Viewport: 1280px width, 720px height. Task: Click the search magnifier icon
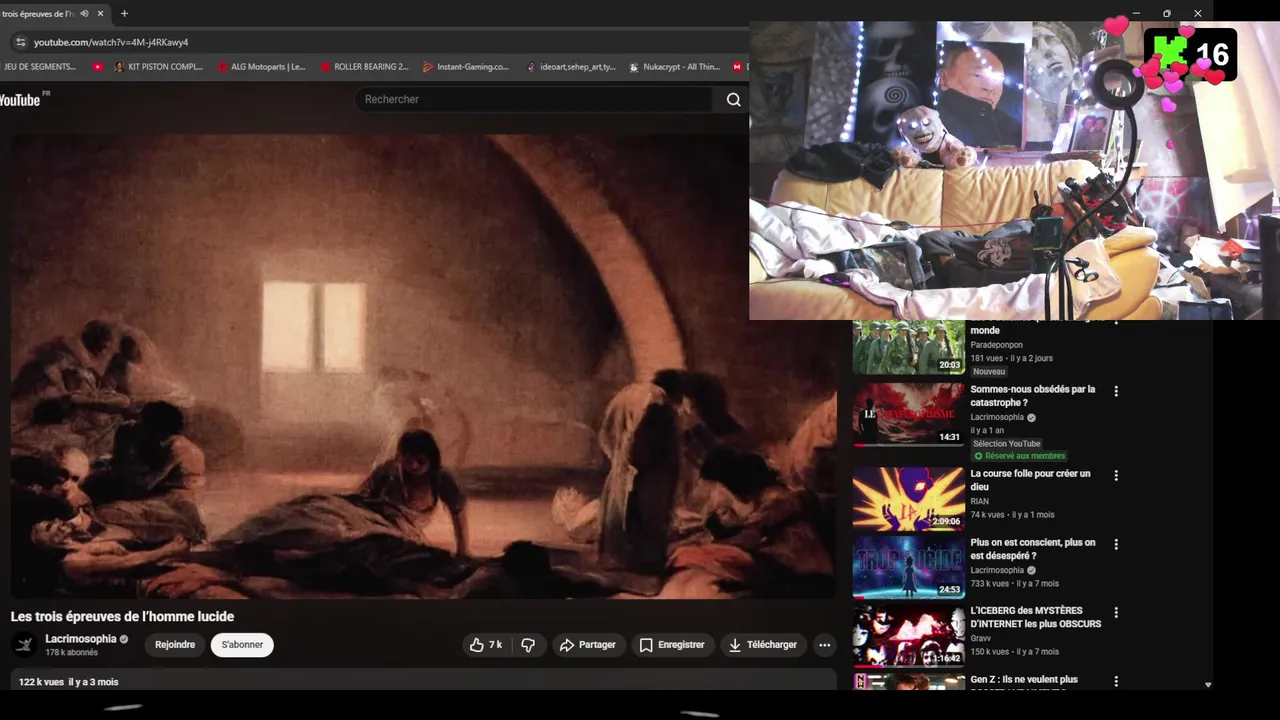click(x=734, y=99)
